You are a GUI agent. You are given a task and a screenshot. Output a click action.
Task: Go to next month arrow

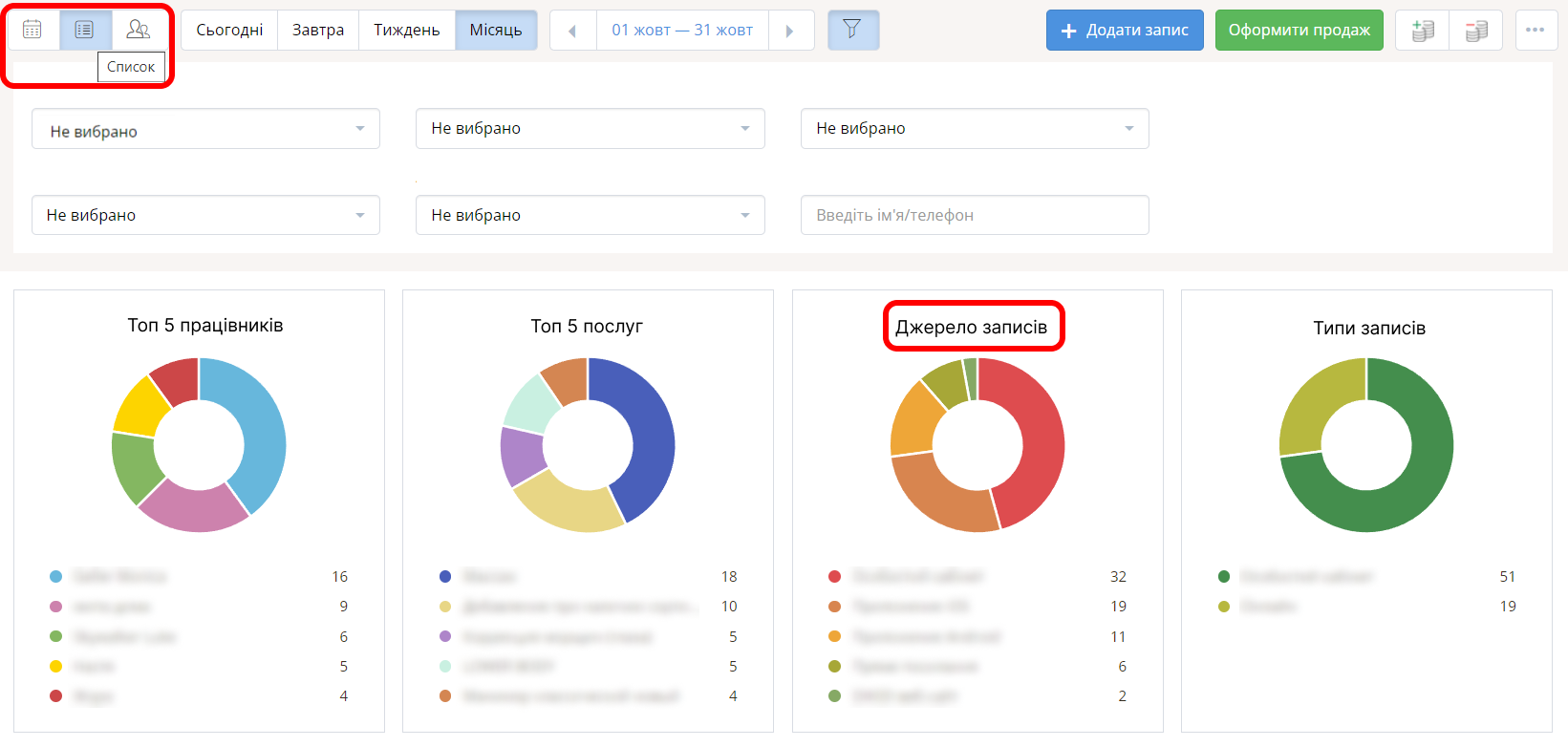790,31
